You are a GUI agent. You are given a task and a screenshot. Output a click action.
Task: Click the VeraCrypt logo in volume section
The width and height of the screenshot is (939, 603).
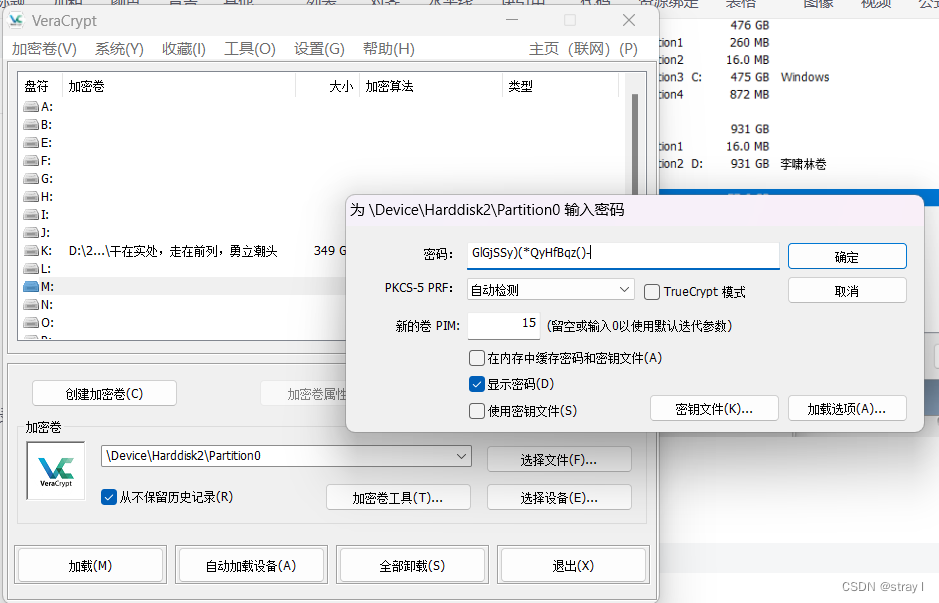click(x=56, y=471)
